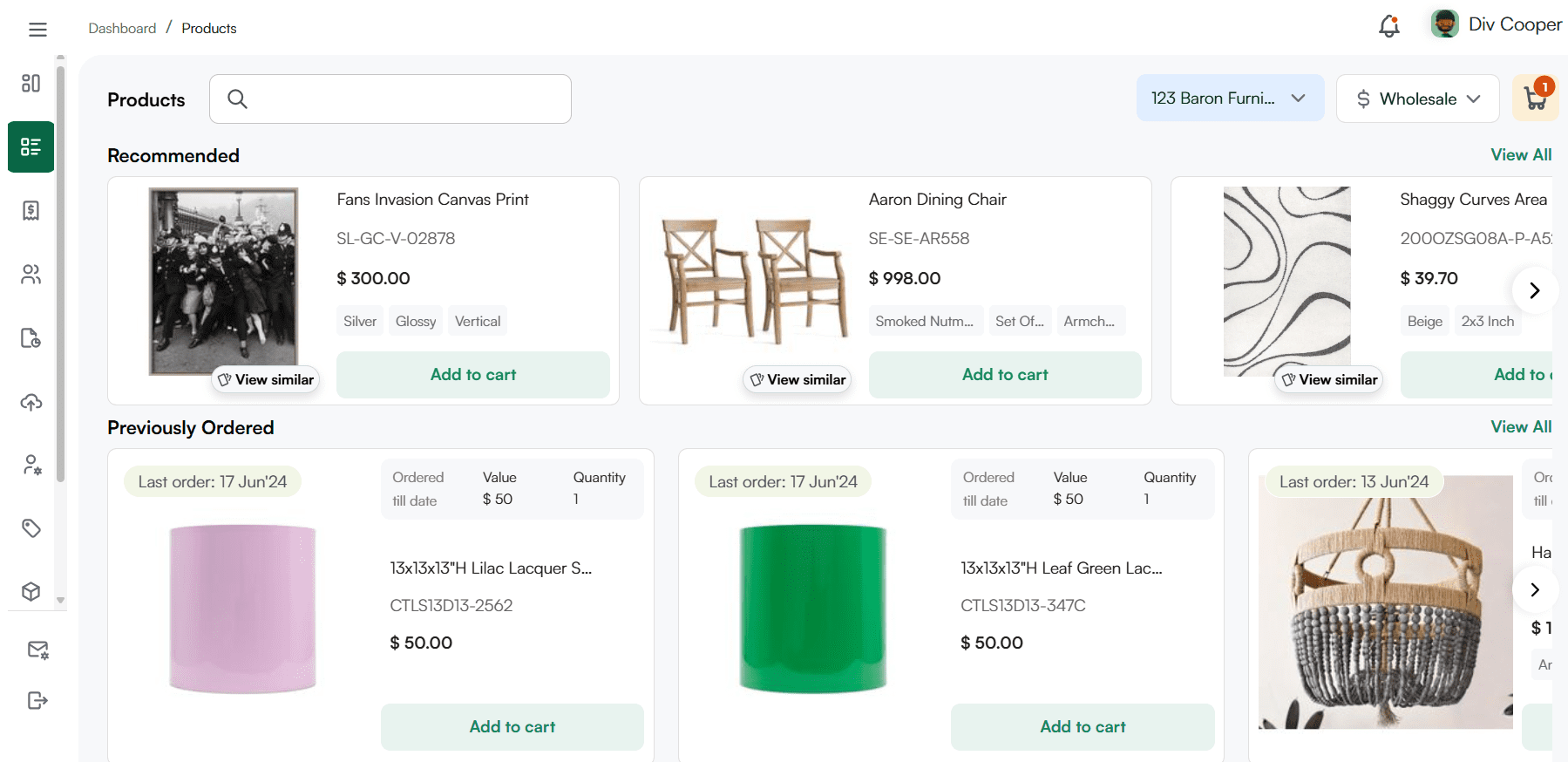Screen dimensions: 1568x762
Task: Open the tag icon in sidebar
Action: pyautogui.click(x=31, y=527)
